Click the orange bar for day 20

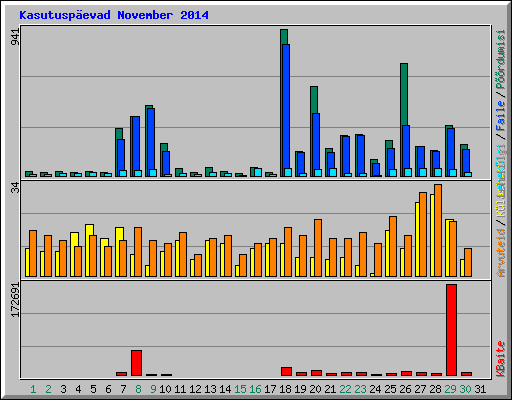click(x=318, y=248)
